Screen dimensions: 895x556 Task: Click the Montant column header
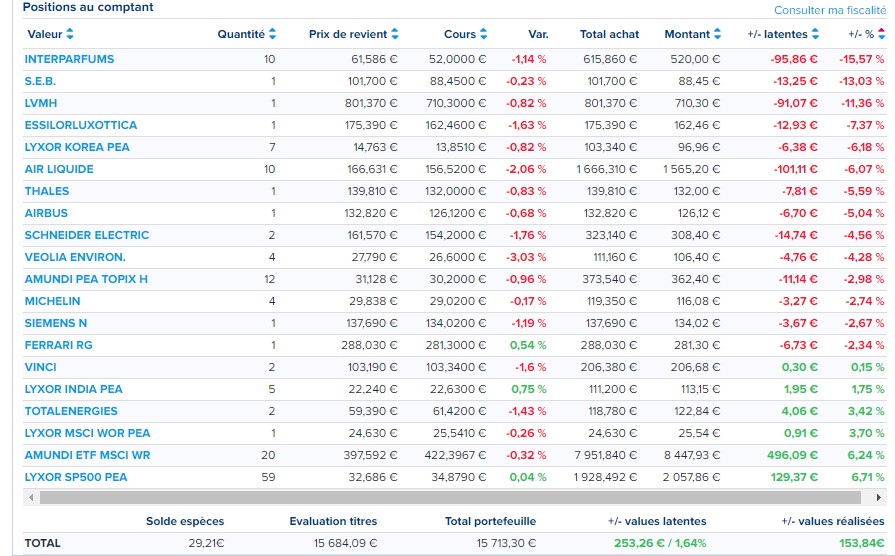click(x=686, y=35)
